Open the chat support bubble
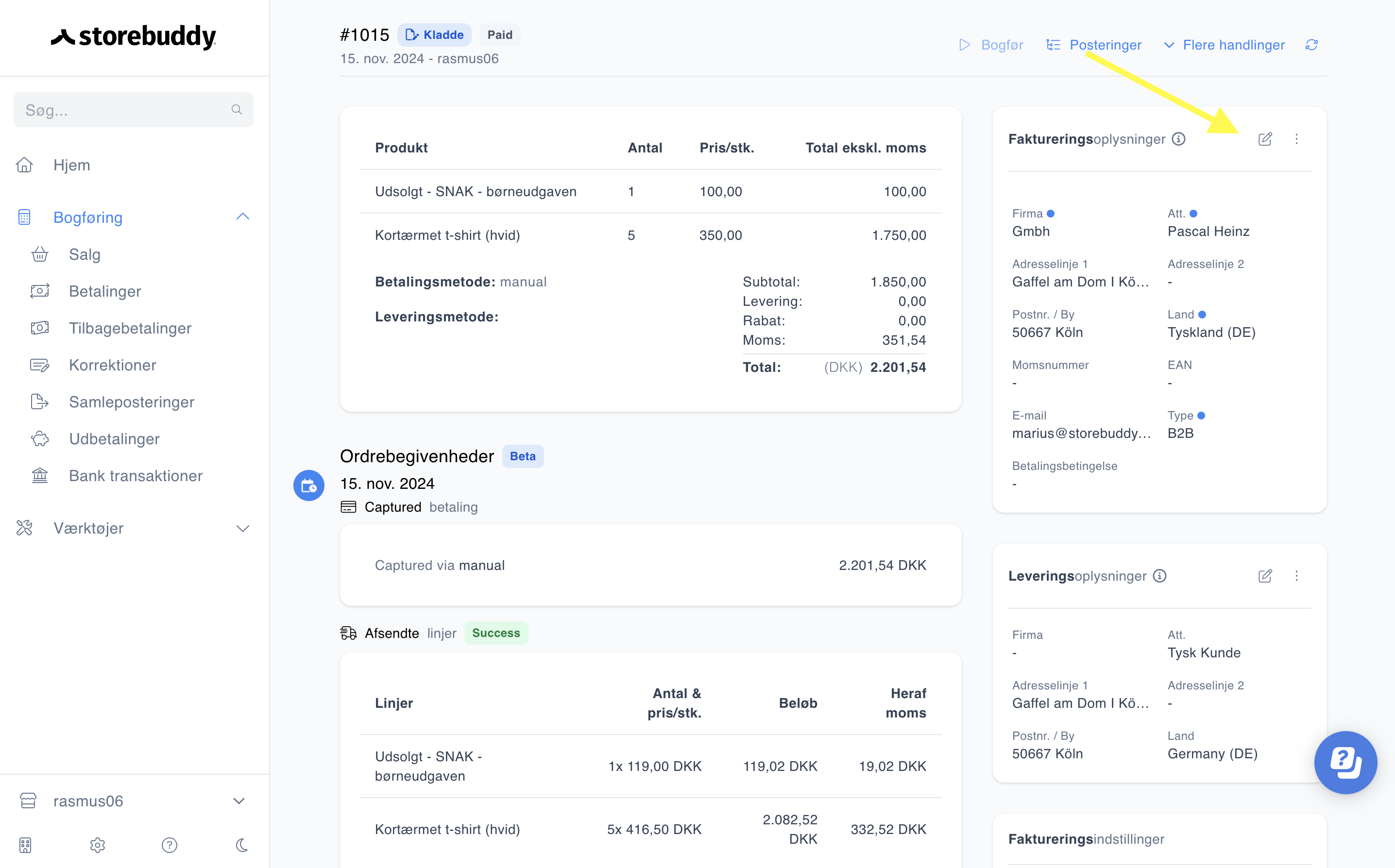 (x=1345, y=762)
